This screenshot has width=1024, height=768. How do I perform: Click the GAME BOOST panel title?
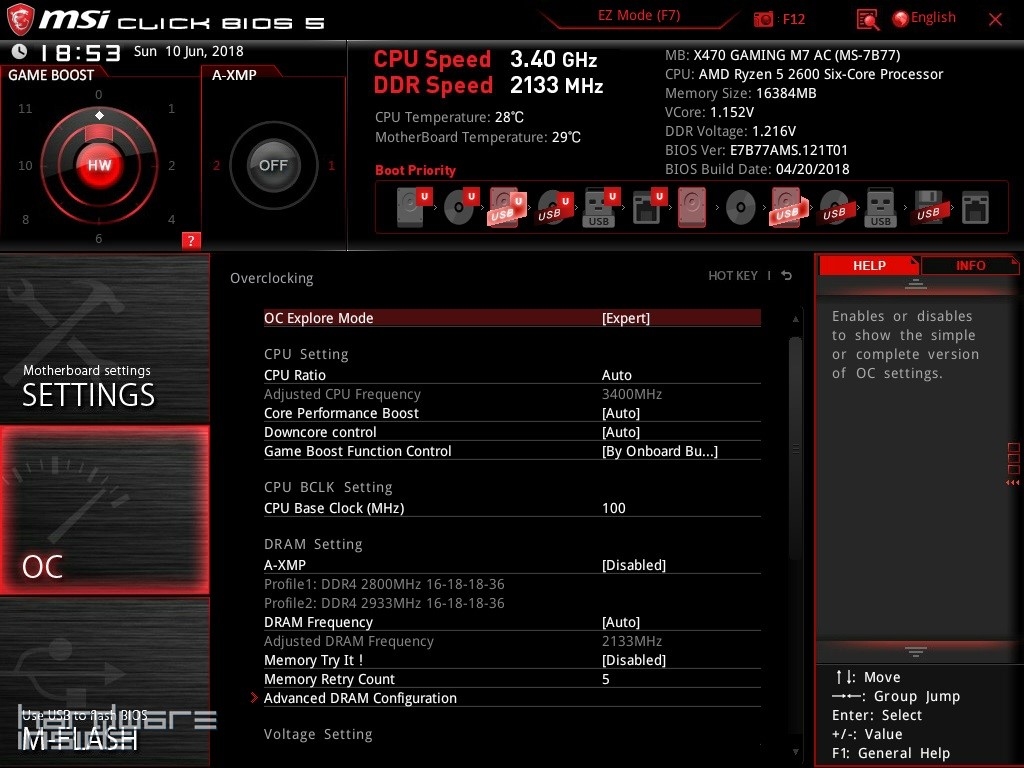pos(51,75)
